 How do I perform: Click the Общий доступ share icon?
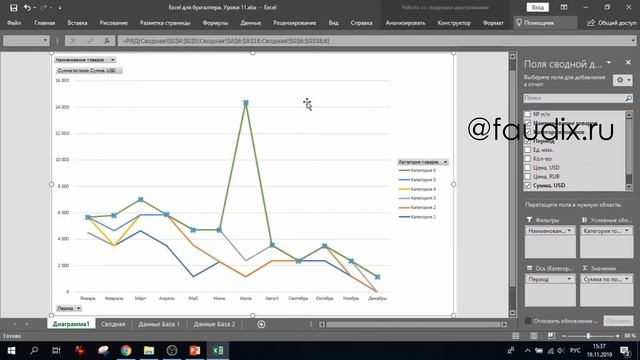591,23
